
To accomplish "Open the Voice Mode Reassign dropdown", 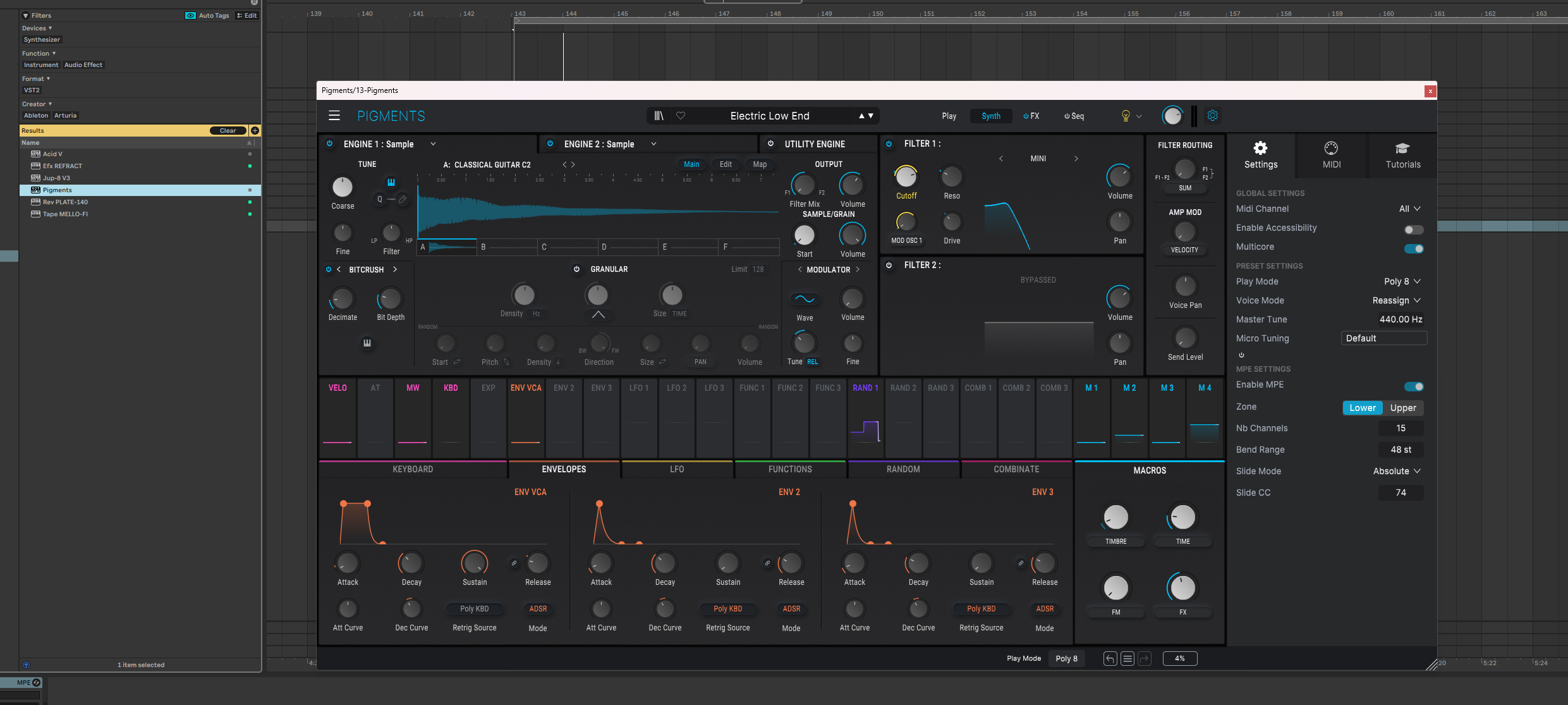I will (1397, 300).
